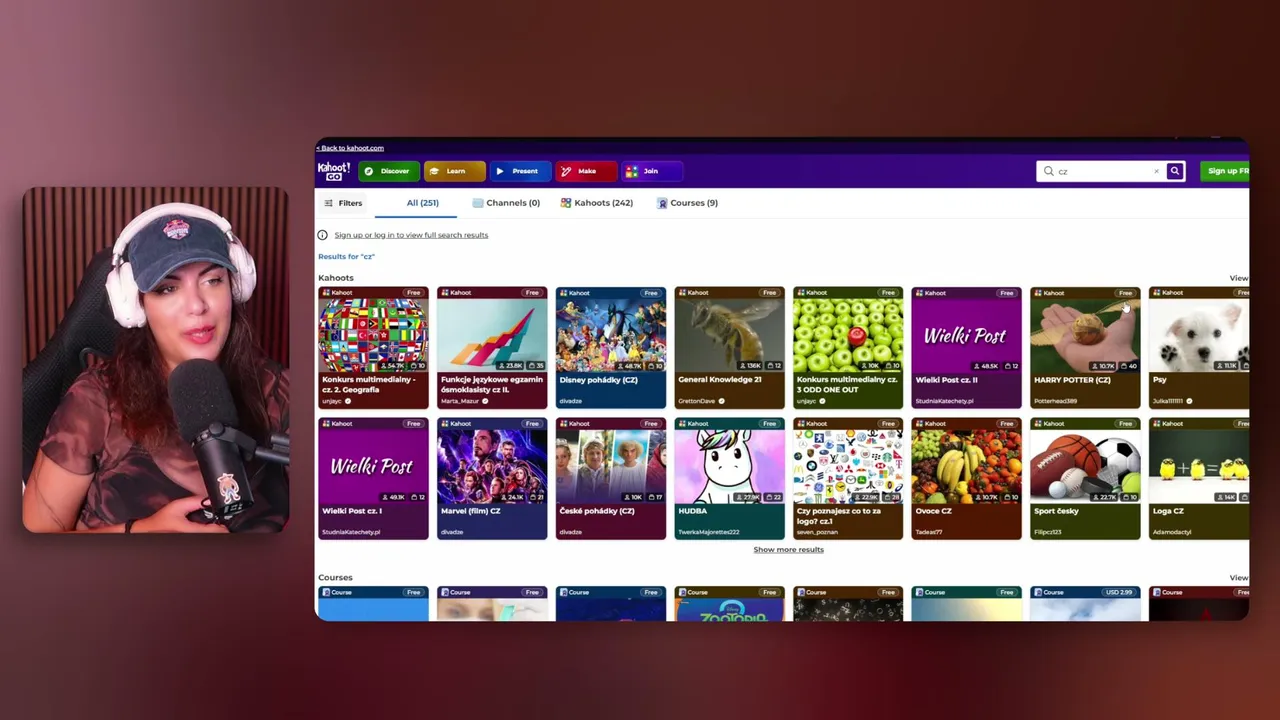The width and height of the screenshot is (1280, 720).
Task: Click author name Tadeas77
Action: click(x=929, y=532)
